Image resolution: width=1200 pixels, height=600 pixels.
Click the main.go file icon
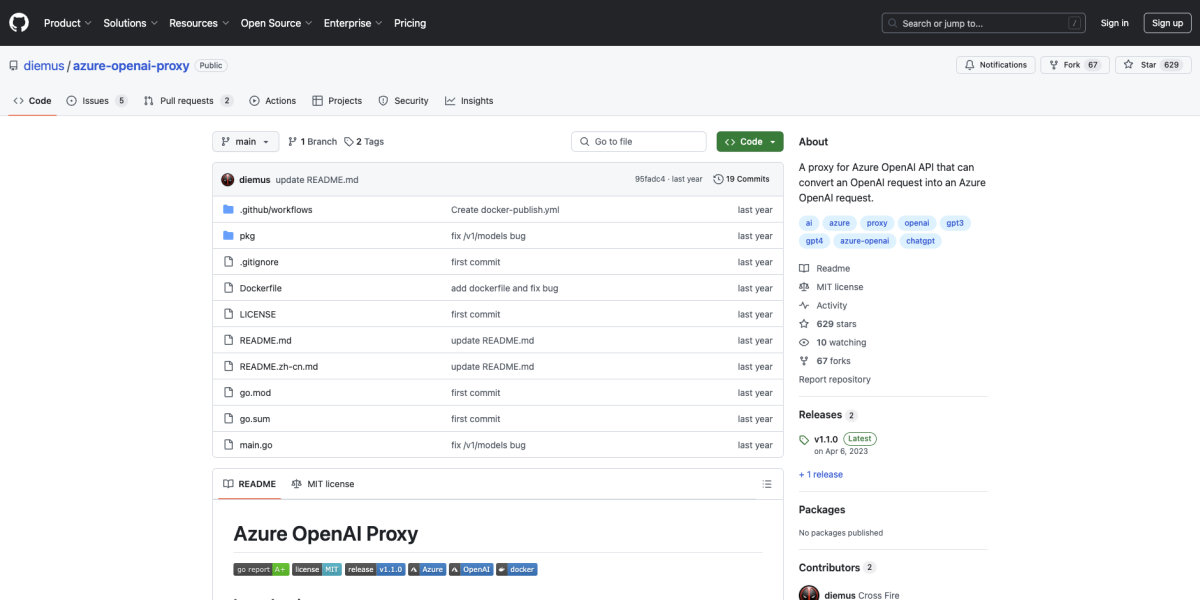pos(228,445)
